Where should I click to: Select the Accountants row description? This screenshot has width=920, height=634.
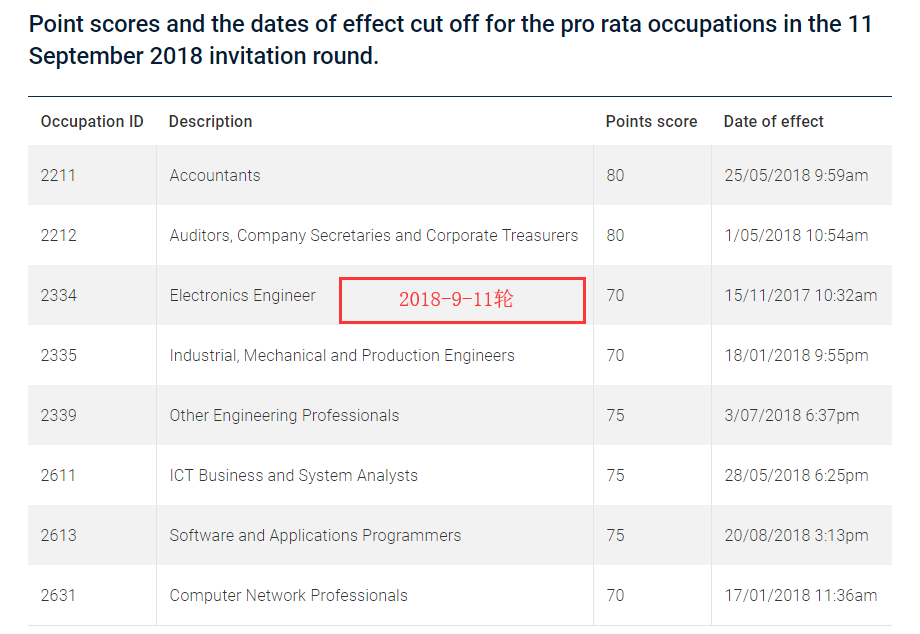tap(215, 176)
